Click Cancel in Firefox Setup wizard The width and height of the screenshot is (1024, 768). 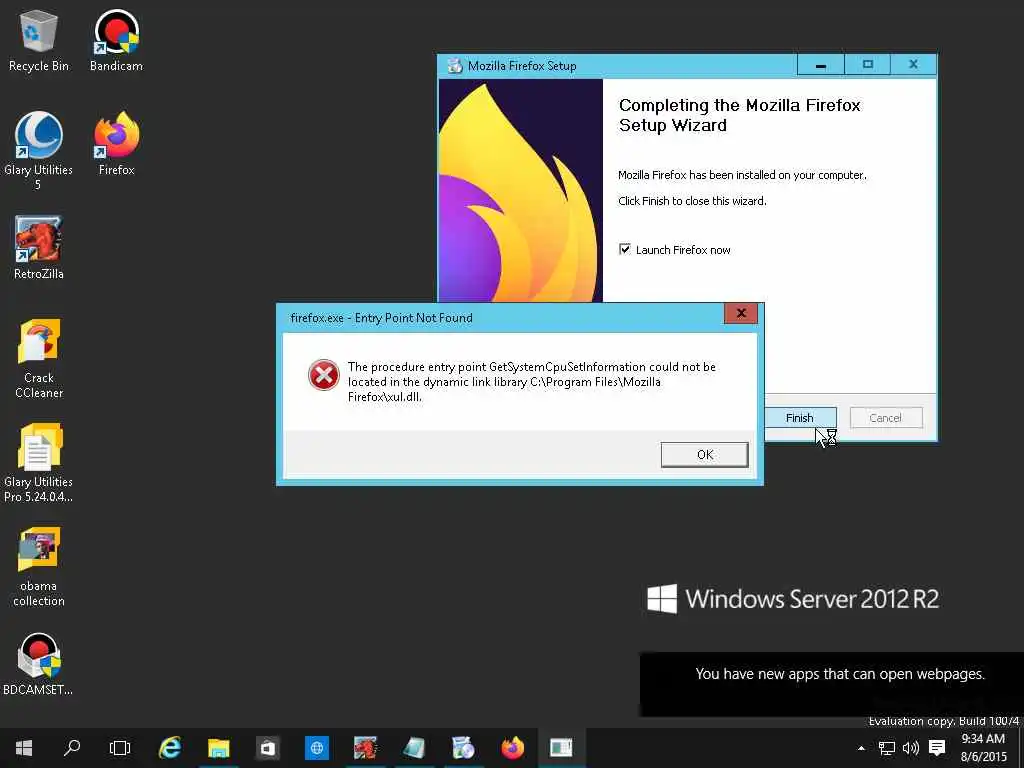pyautogui.click(x=886, y=418)
